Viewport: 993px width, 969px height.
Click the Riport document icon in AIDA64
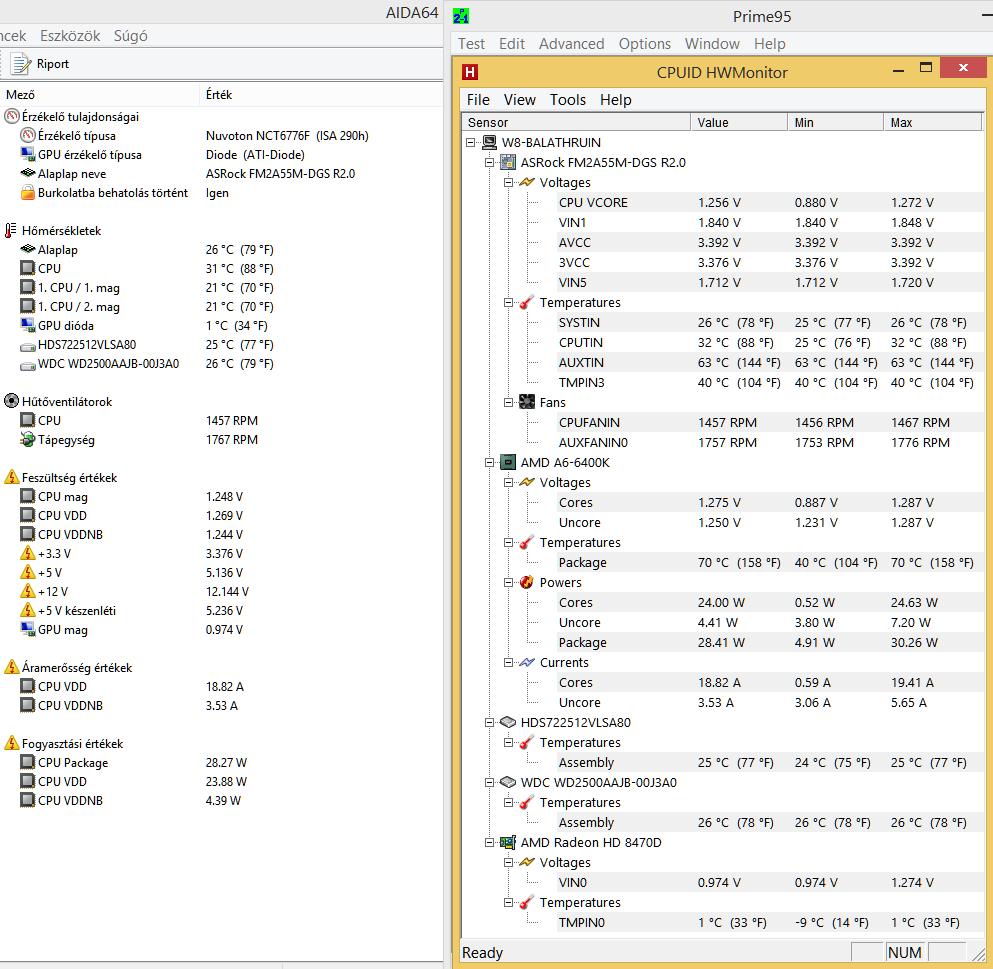pos(21,64)
